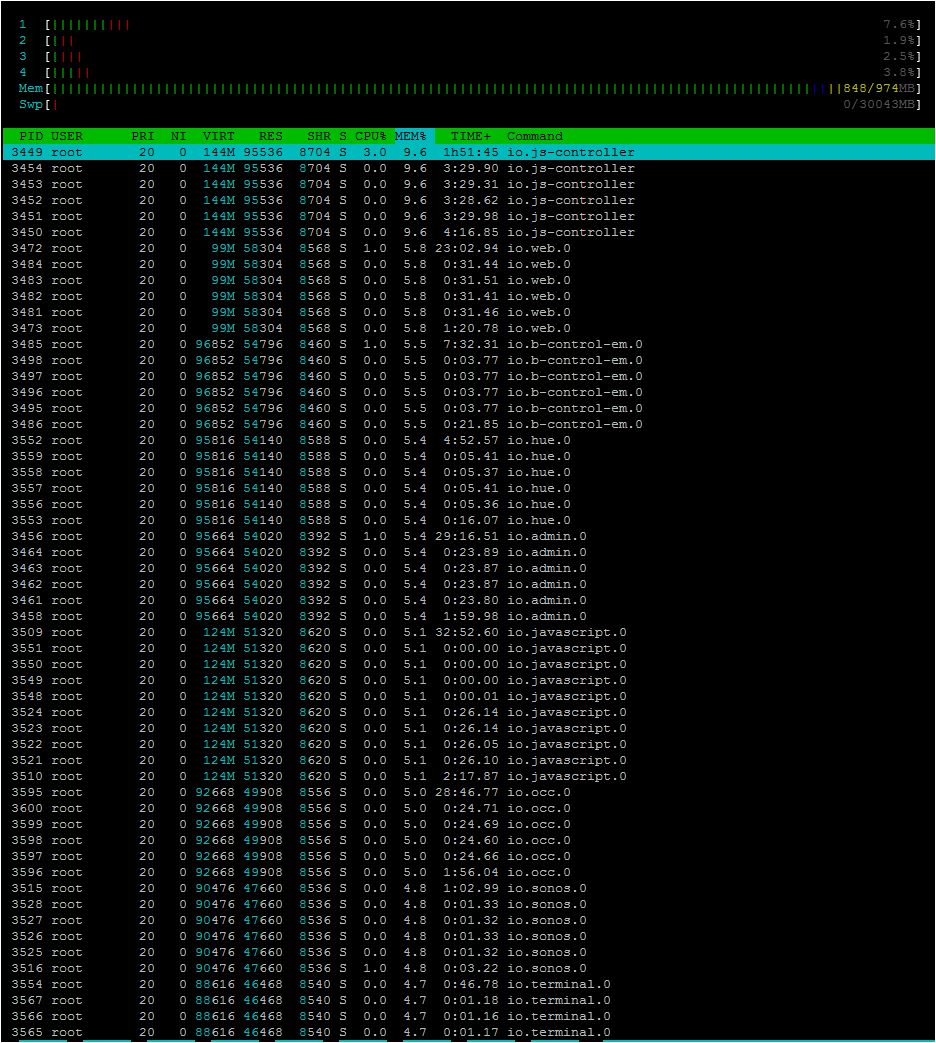This screenshot has width=936, height=1043.
Task: Select PID 3553 io.hue.0 row
Action: [468, 520]
